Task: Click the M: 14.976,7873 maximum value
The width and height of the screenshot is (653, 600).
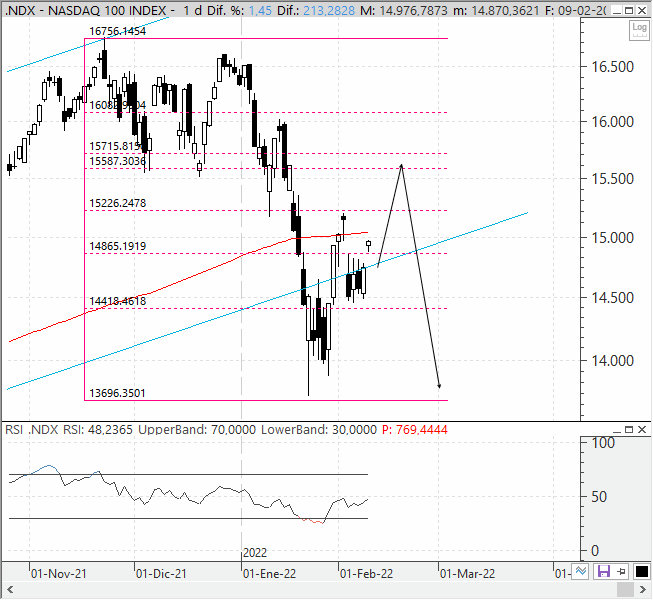Action: 404,10
